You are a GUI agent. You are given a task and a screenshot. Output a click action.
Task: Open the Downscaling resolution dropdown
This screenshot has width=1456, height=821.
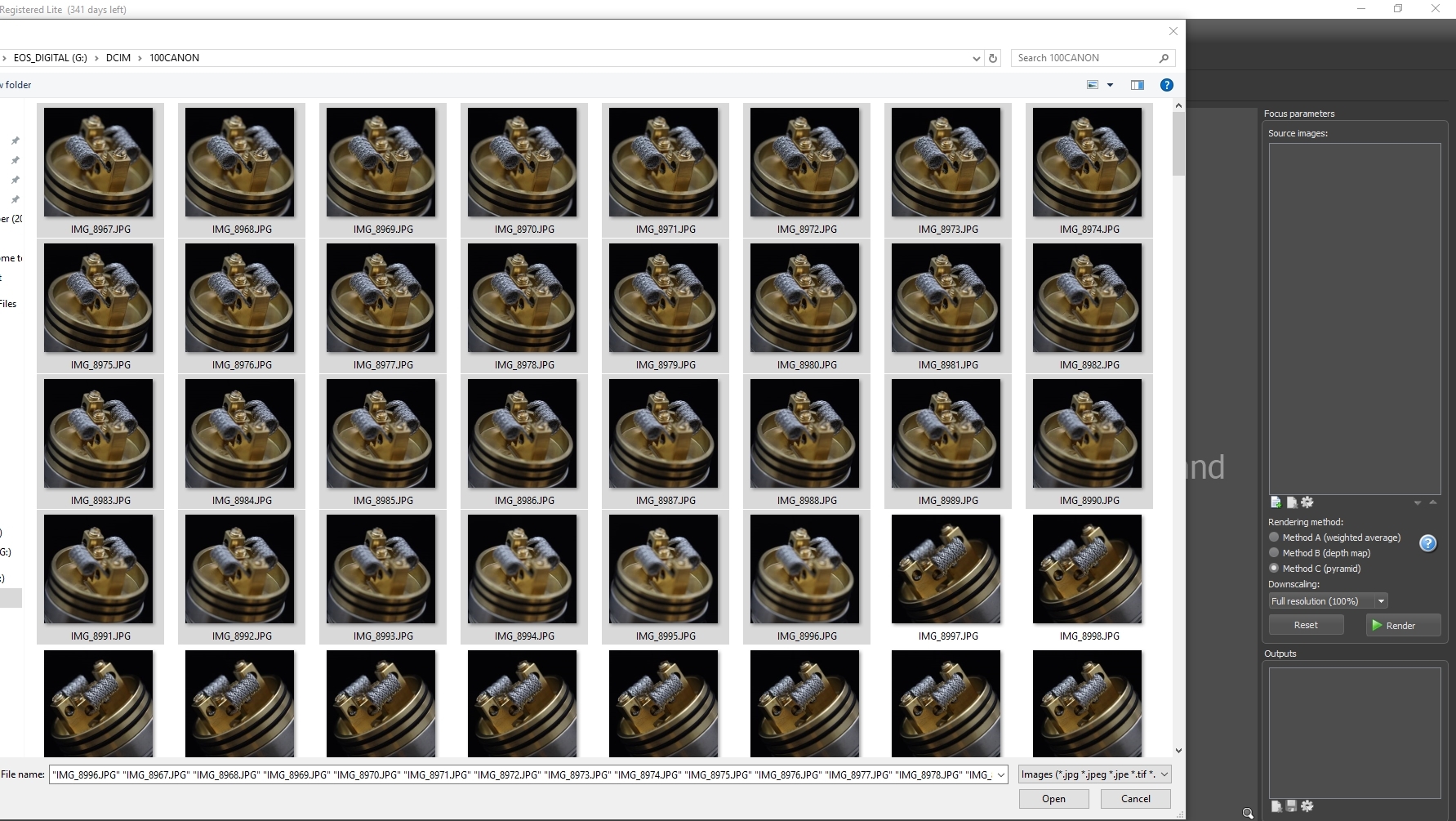click(x=1380, y=600)
